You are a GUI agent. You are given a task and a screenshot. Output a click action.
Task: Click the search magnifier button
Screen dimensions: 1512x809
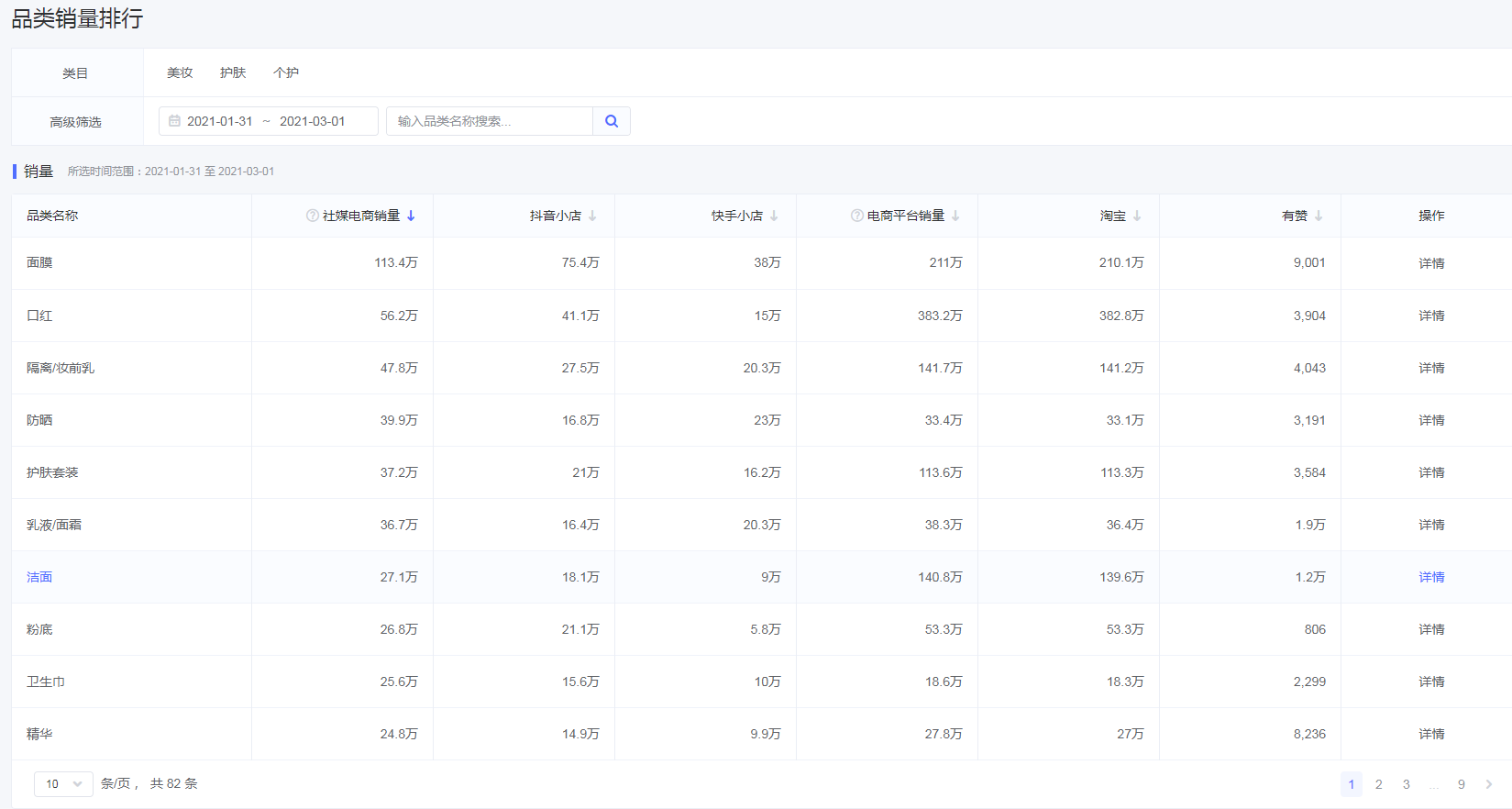[x=612, y=121]
